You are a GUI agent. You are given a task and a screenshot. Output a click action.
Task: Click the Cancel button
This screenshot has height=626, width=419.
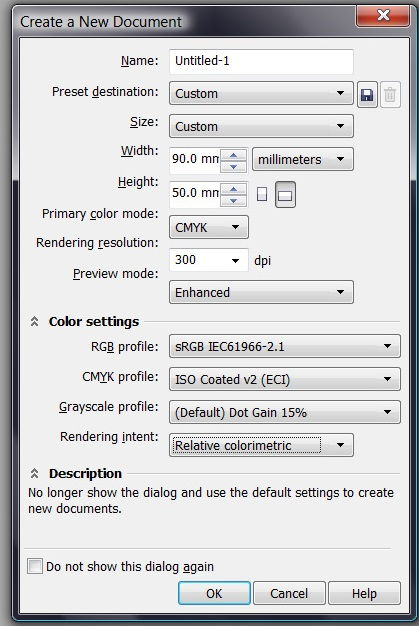[289, 593]
